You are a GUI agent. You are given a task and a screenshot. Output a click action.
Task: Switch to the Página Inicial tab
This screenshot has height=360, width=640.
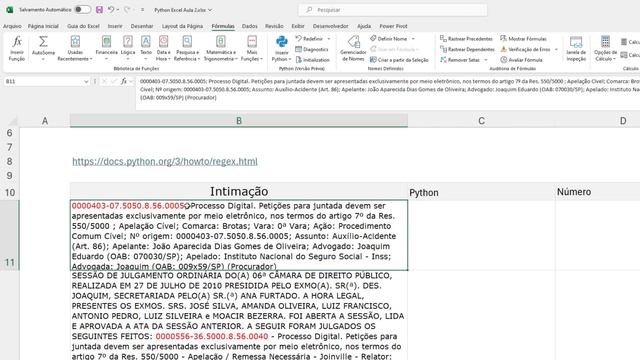point(43,26)
